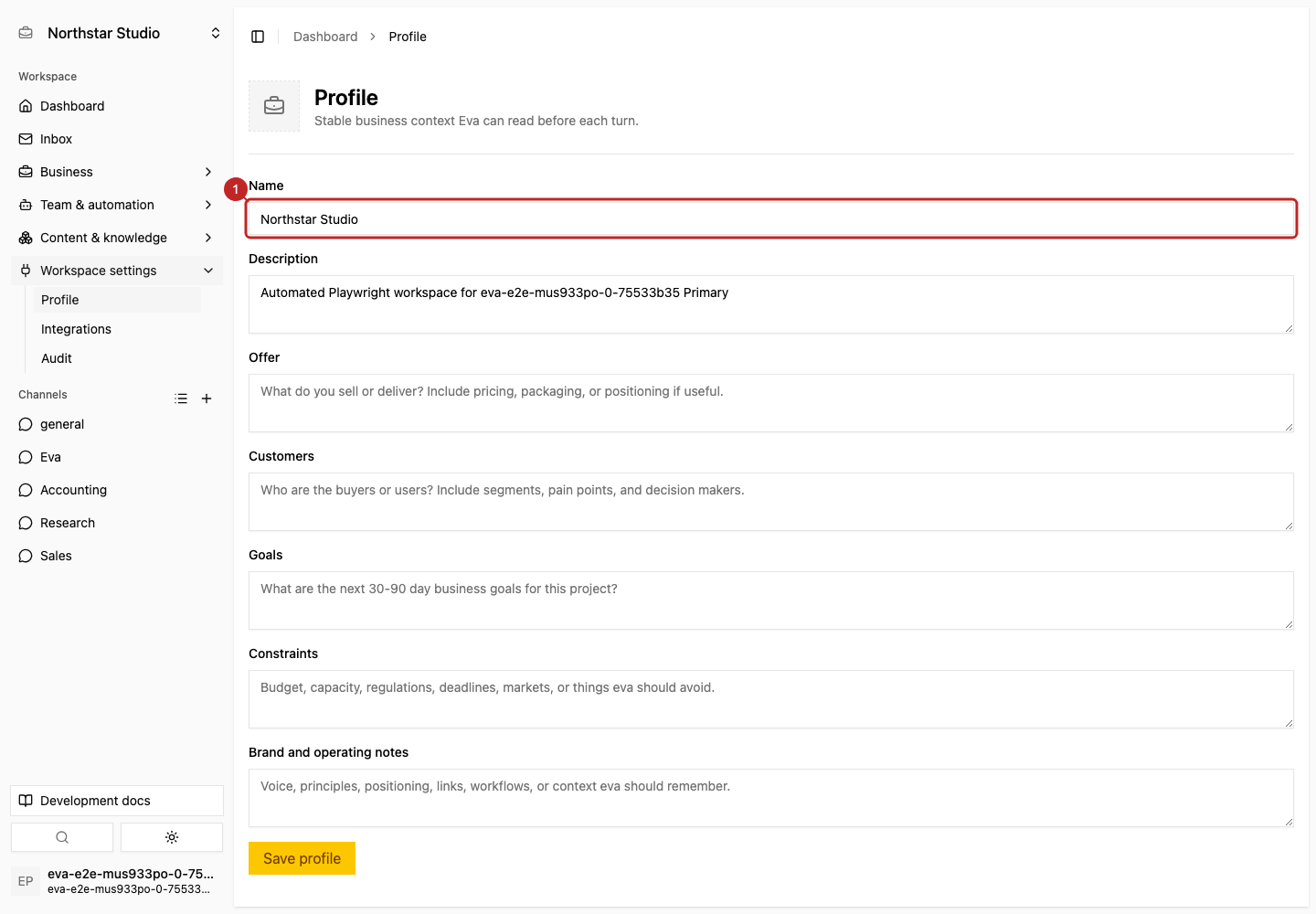Image resolution: width=1316 pixels, height=914 pixels.
Task: Click into the Description text area
Action: point(771,304)
